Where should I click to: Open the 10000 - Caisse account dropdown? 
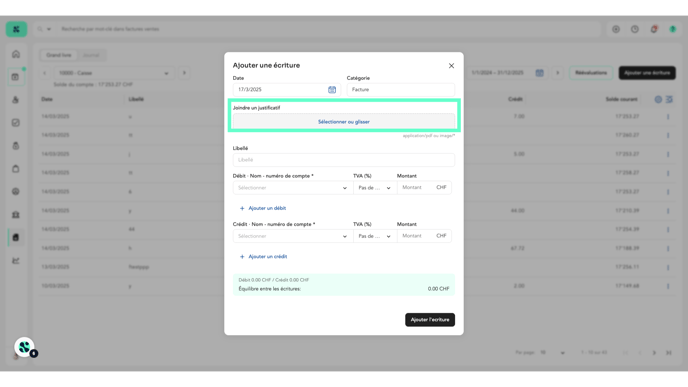coord(114,73)
